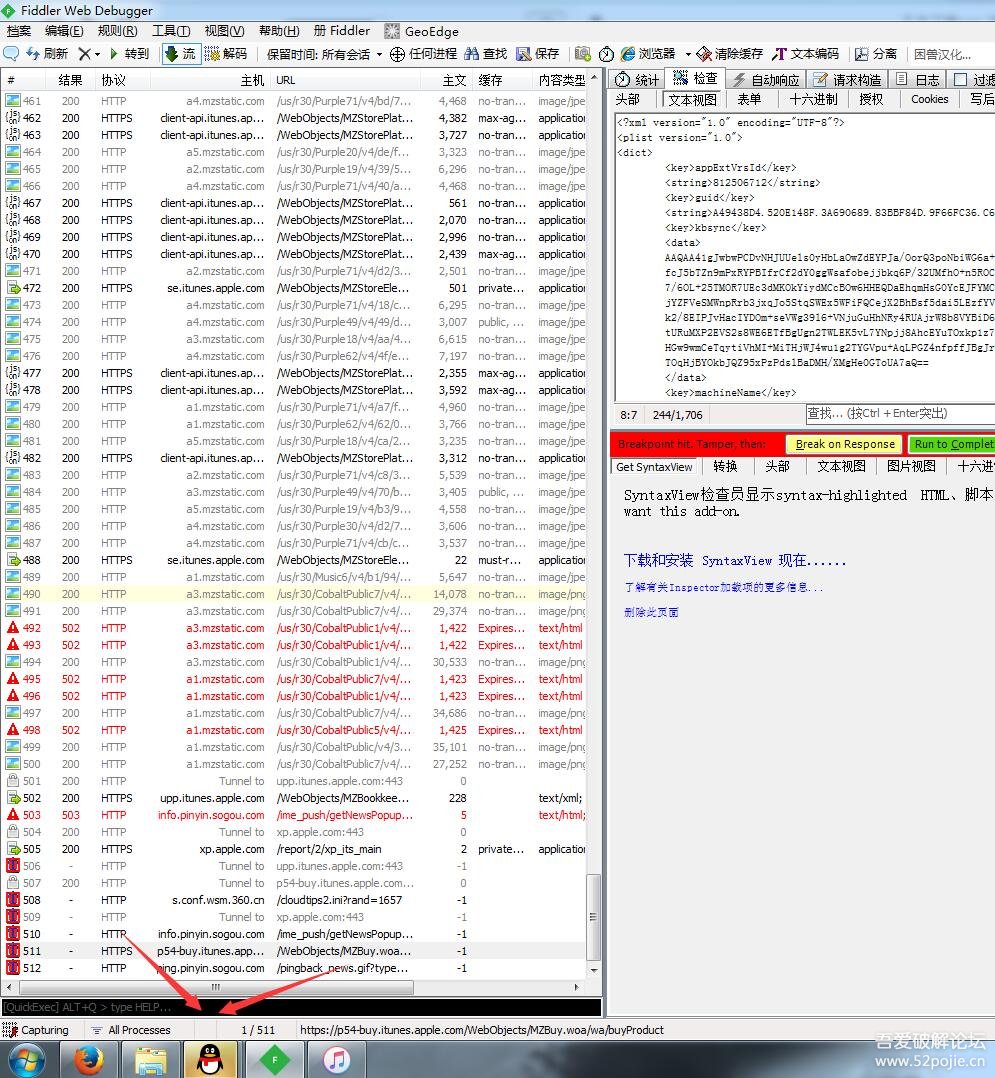Toggle the 解码 decode button
The width and height of the screenshot is (995, 1078).
(226, 54)
